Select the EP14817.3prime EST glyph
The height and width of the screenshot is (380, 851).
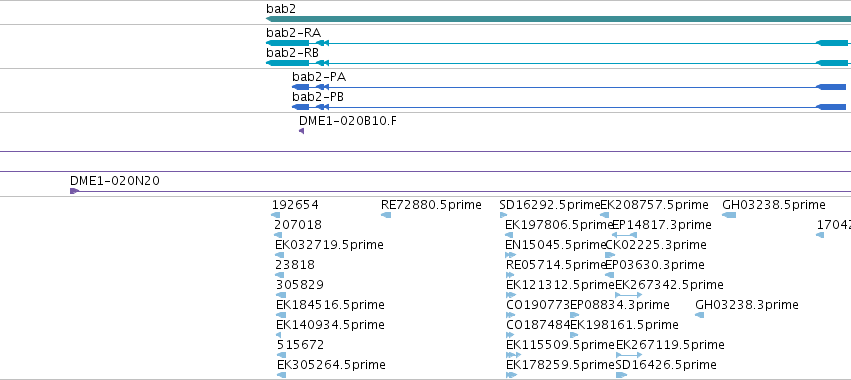click(x=624, y=235)
